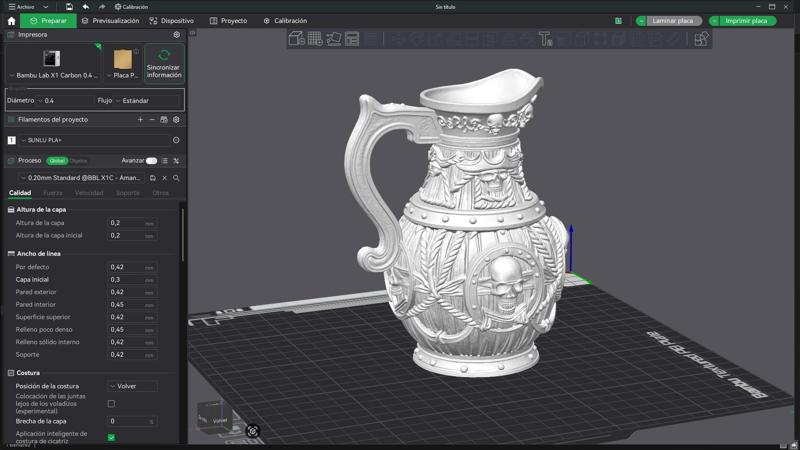Open printer settings gear in Impresora header
This screenshot has width=800, height=450.
pos(177,35)
